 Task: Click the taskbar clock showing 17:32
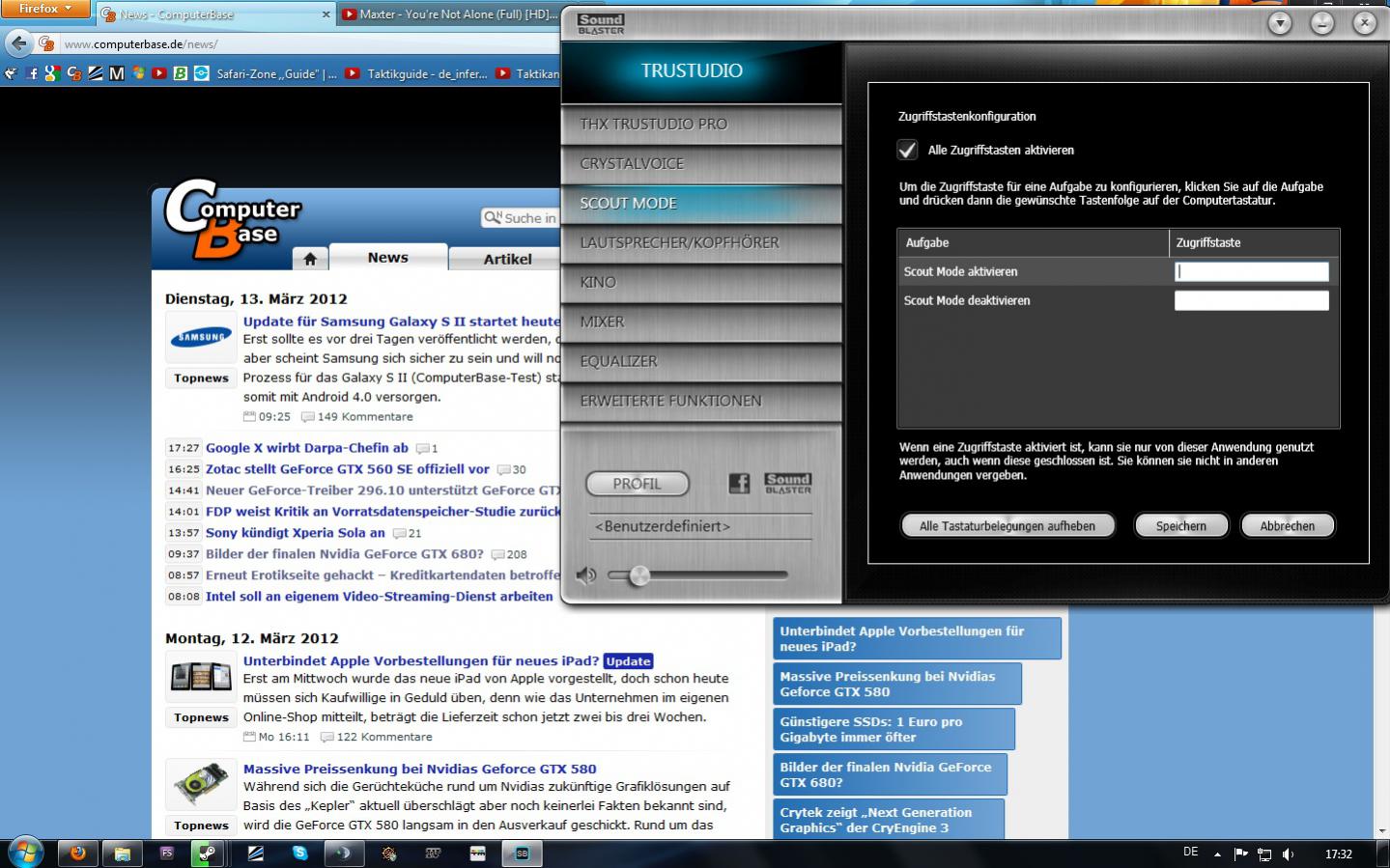(x=1338, y=854)
